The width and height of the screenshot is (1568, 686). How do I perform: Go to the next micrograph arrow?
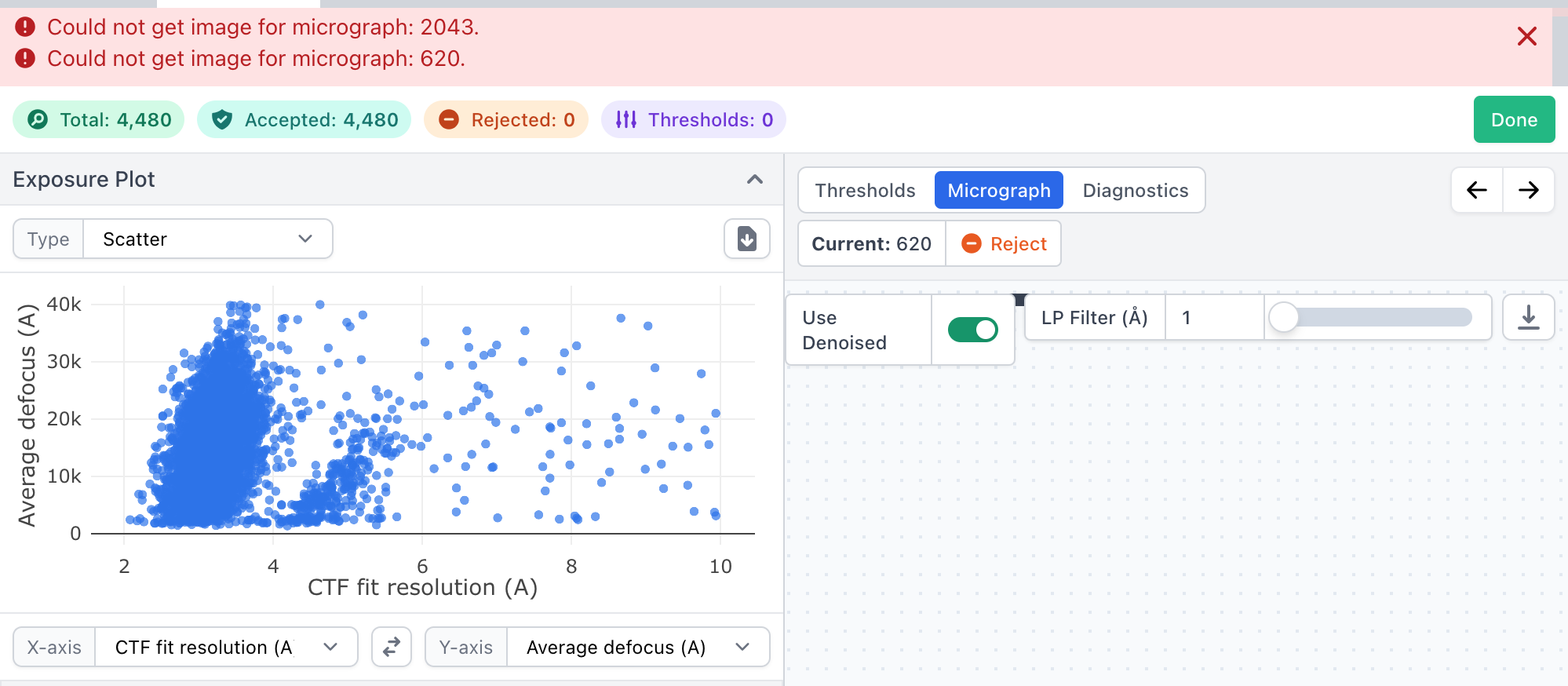1528,190
